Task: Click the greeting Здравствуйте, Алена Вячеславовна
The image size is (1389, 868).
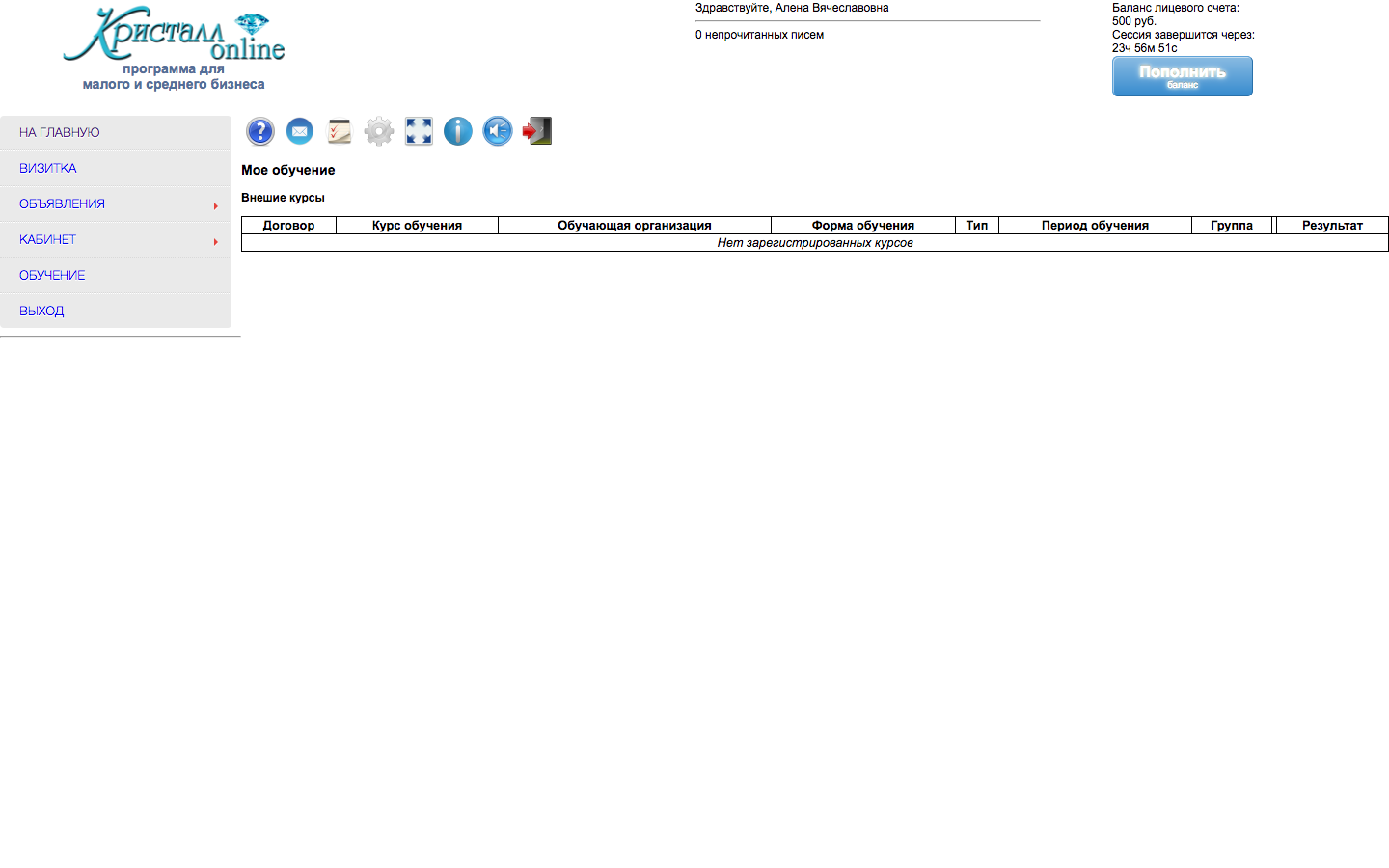Action: [x=792, y=8]
